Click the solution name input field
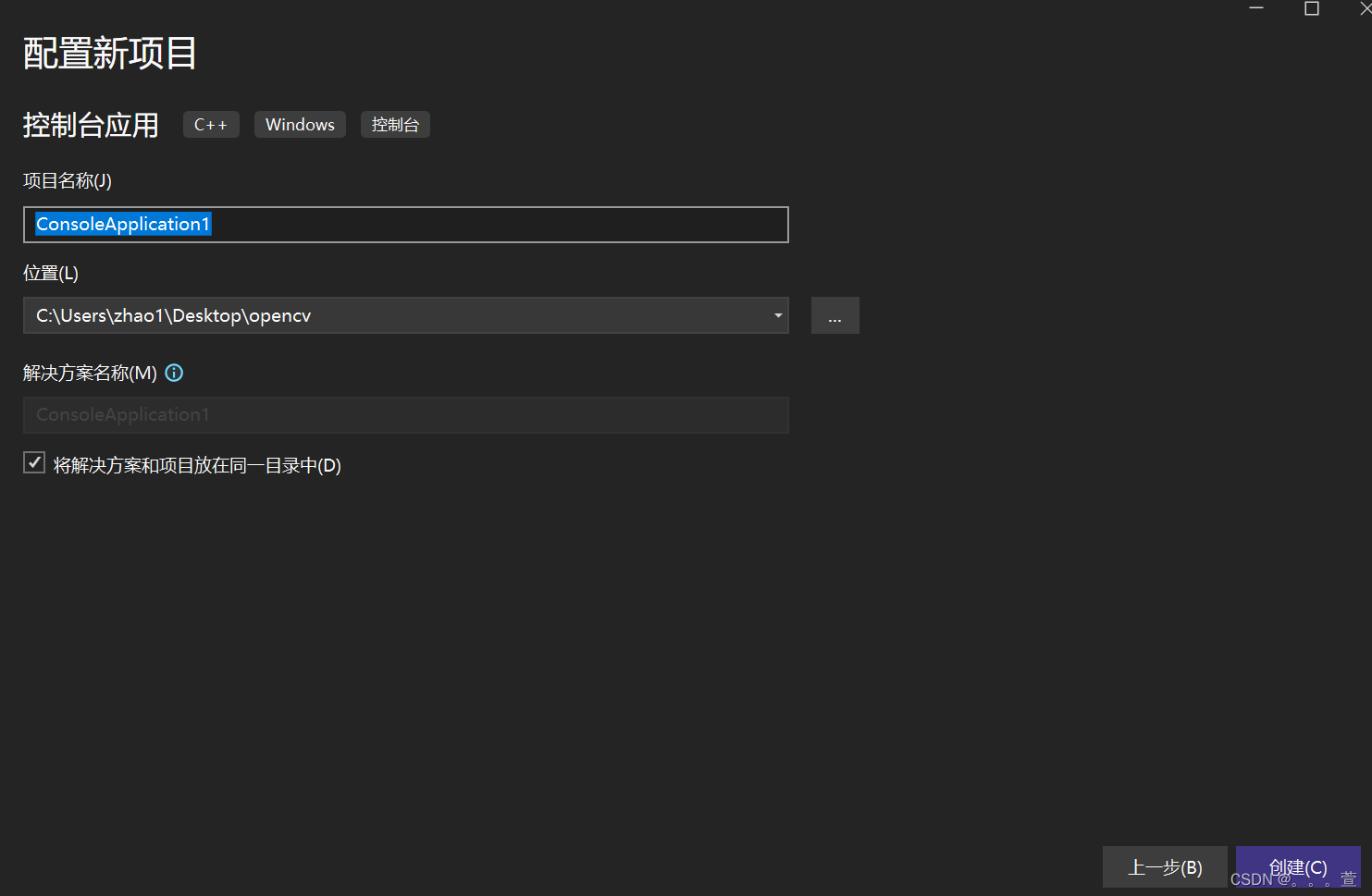The width and height of the screenshot is (1372, 896). pyautogui.click(x=407, y=415)
